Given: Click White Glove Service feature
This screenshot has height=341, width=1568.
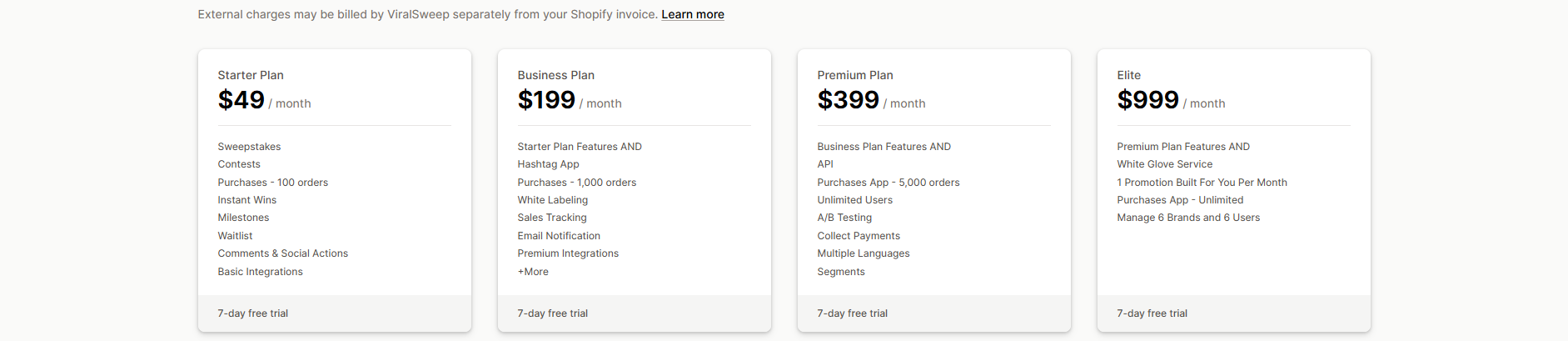Looking at the screenshot, I should 1164,164.
